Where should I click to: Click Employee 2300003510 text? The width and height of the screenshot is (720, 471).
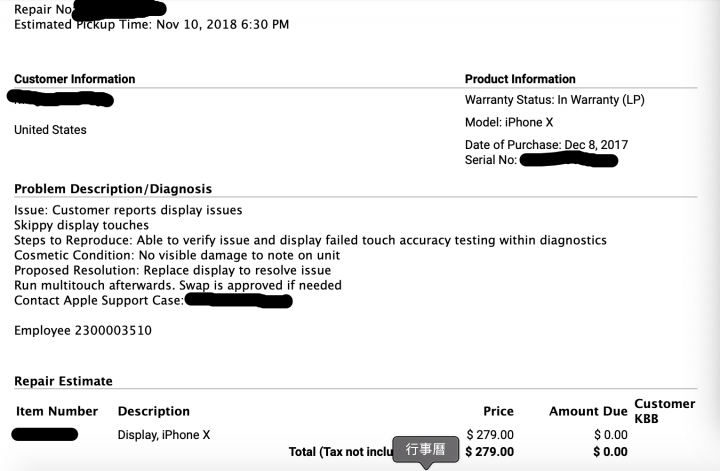[83, 331]
